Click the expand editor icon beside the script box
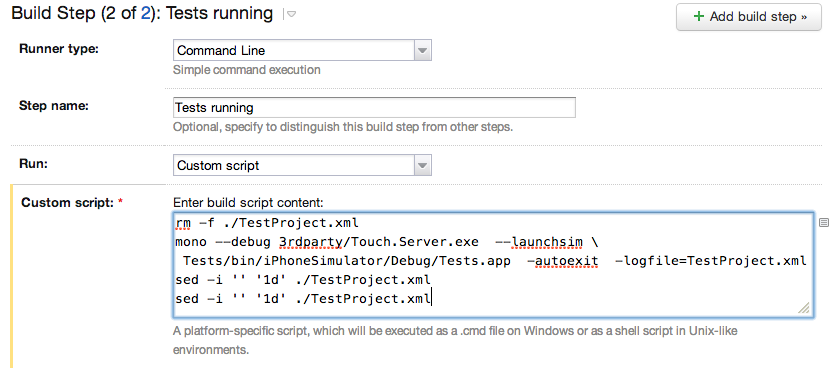 (824, 222)
